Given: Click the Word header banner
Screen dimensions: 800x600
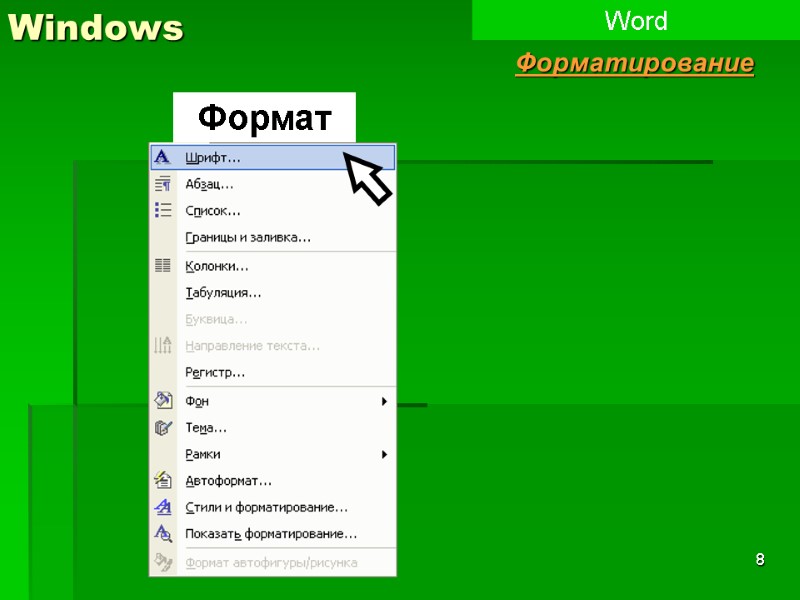Looking at the screenshot, I should [x=636, y=20].
